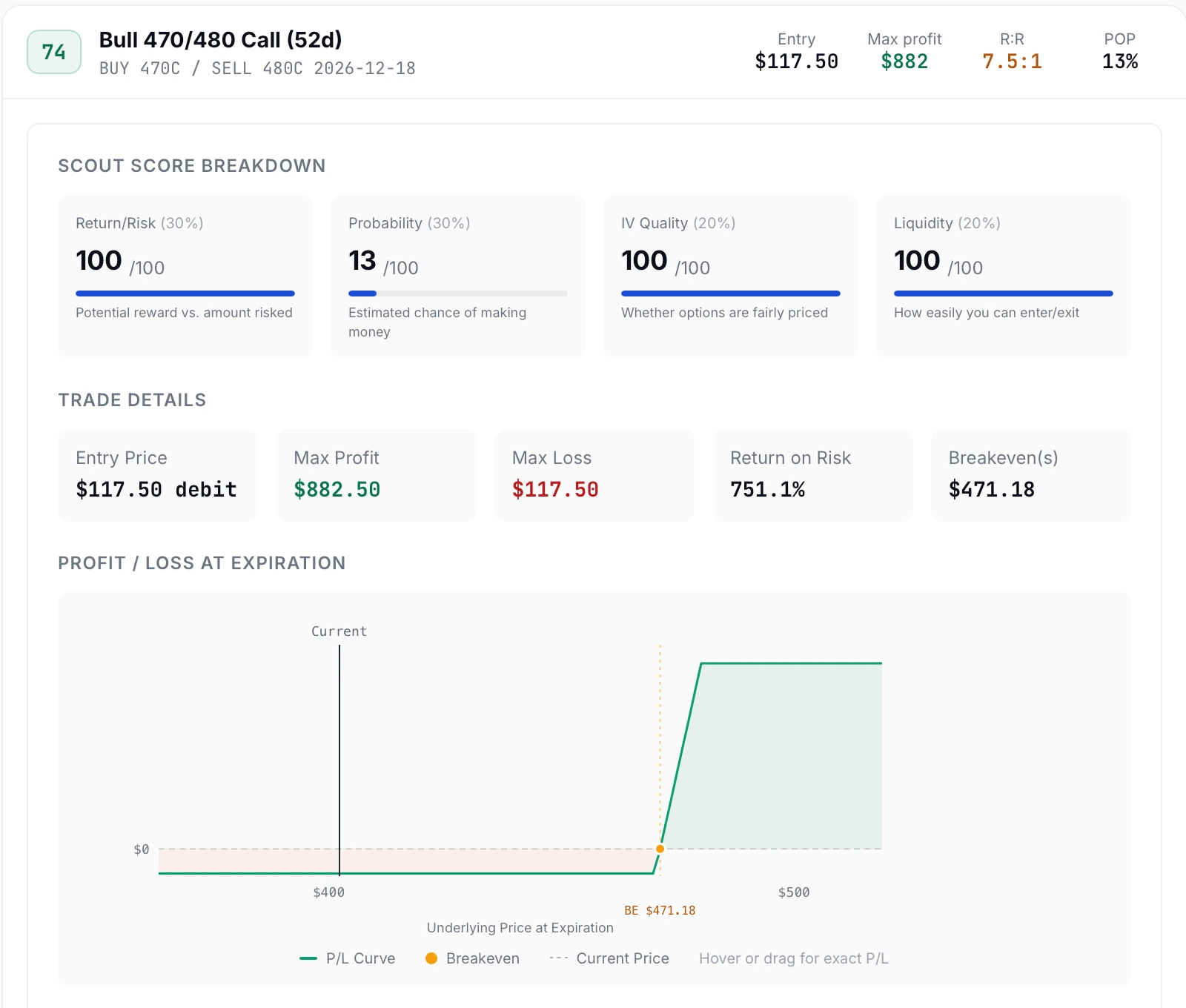Click the R:R 7.5:1 ratio value
1186x1008 pixels.
(1012, 61)
